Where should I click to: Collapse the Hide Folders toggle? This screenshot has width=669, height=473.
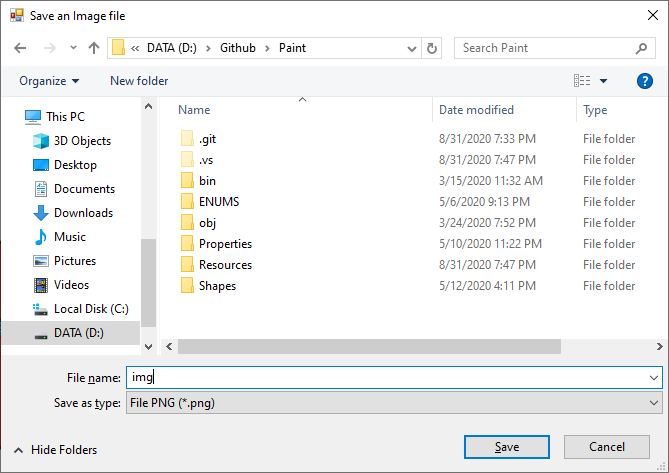(x=55, y=450)
